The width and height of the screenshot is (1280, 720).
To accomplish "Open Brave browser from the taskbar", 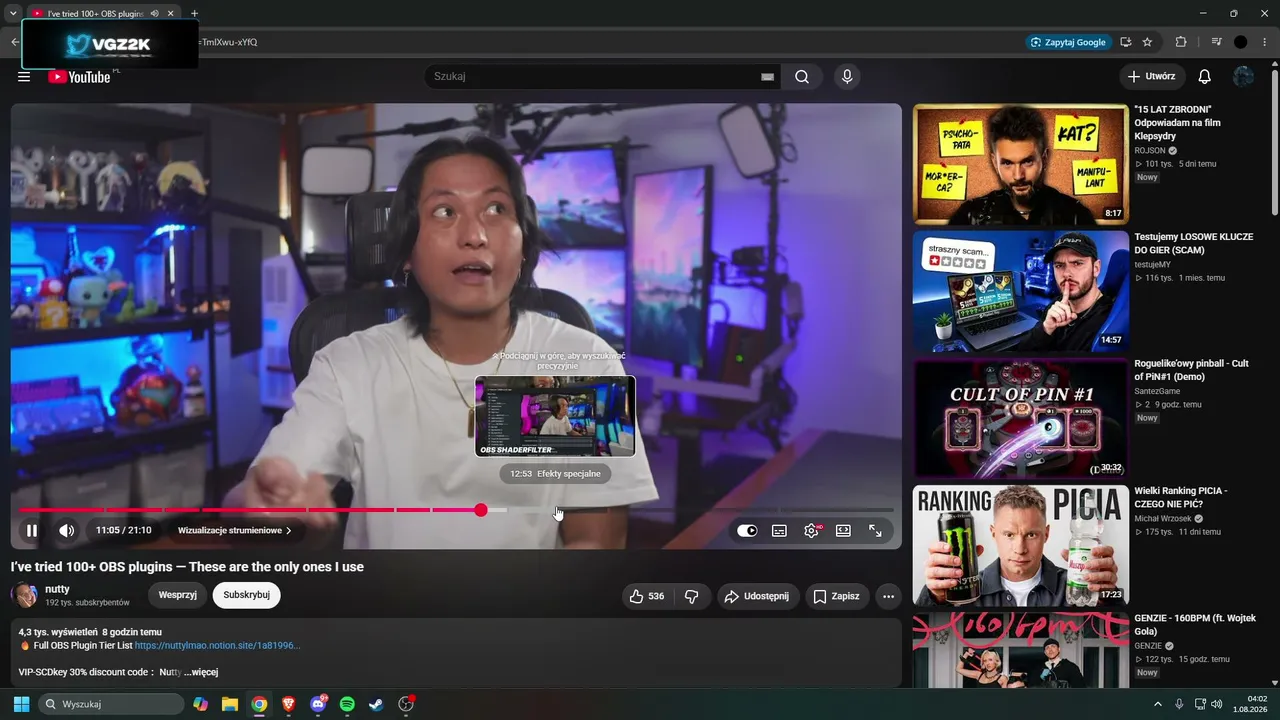I will tap(289, 704).
